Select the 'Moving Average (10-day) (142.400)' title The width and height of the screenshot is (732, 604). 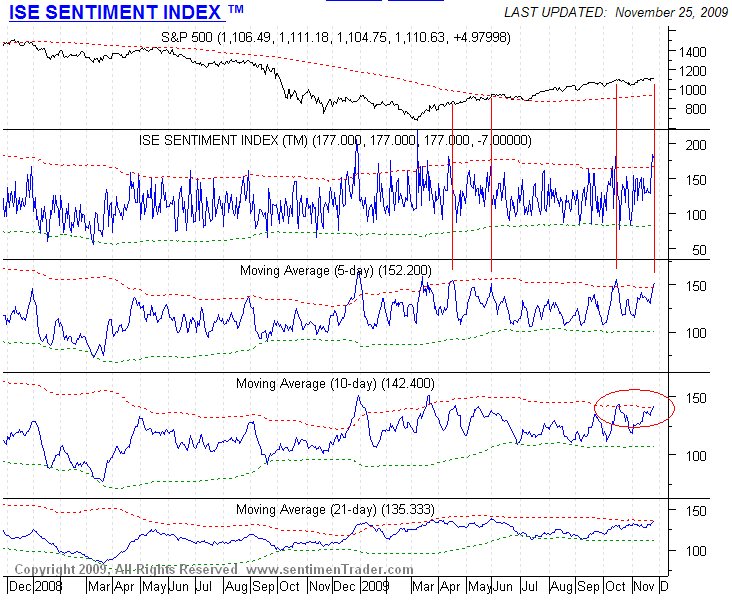coord(335,383)
